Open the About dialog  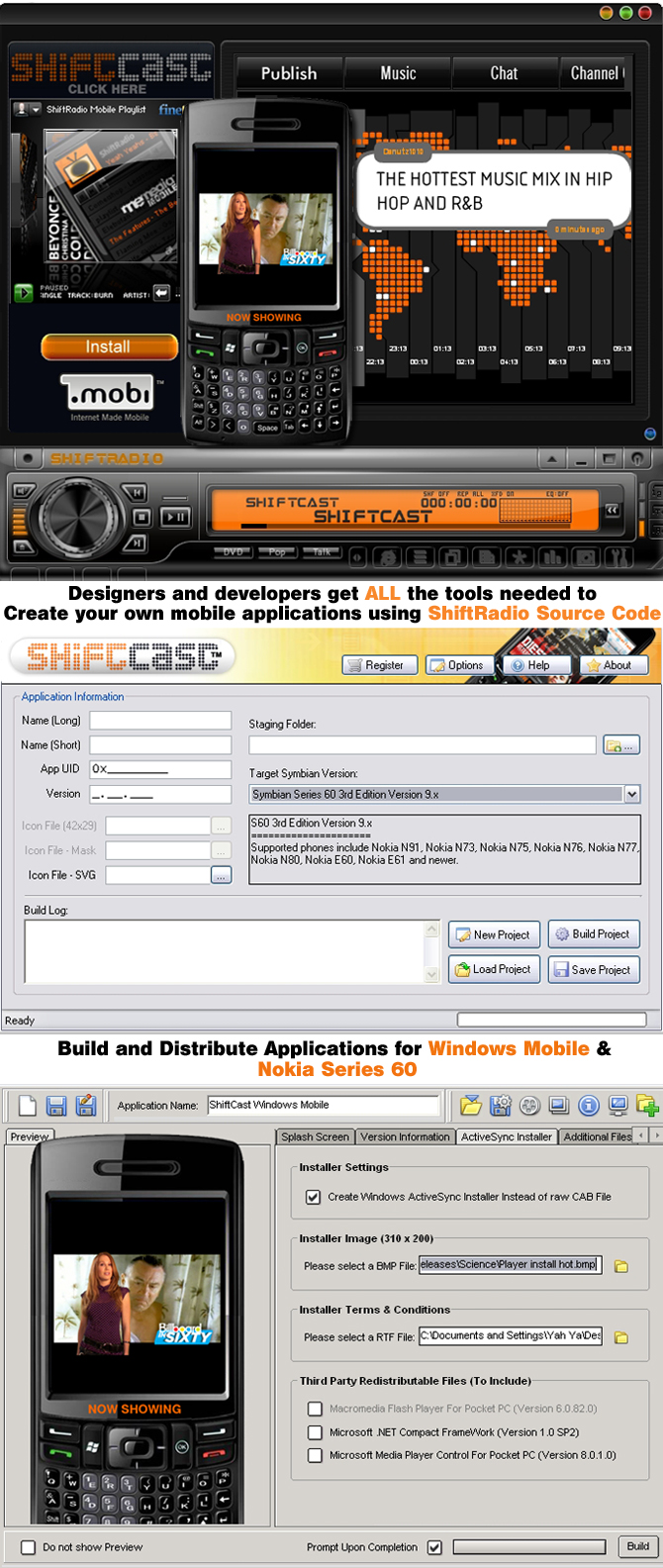(615, 665)
